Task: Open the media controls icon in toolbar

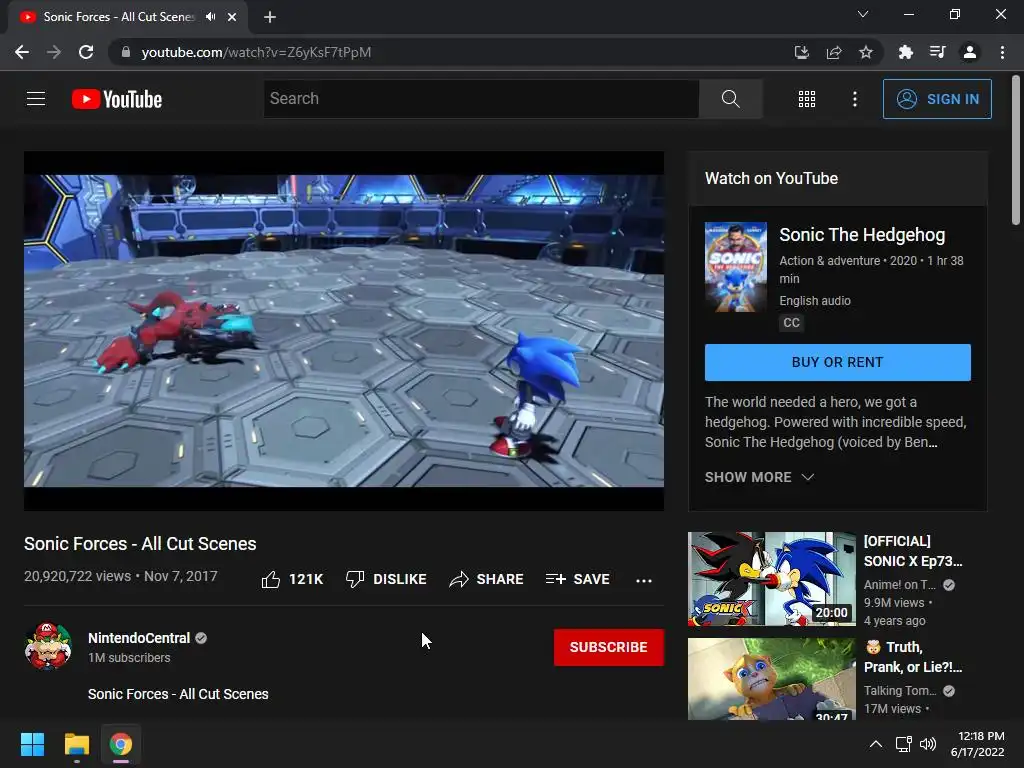Action: tap(937, 52)
